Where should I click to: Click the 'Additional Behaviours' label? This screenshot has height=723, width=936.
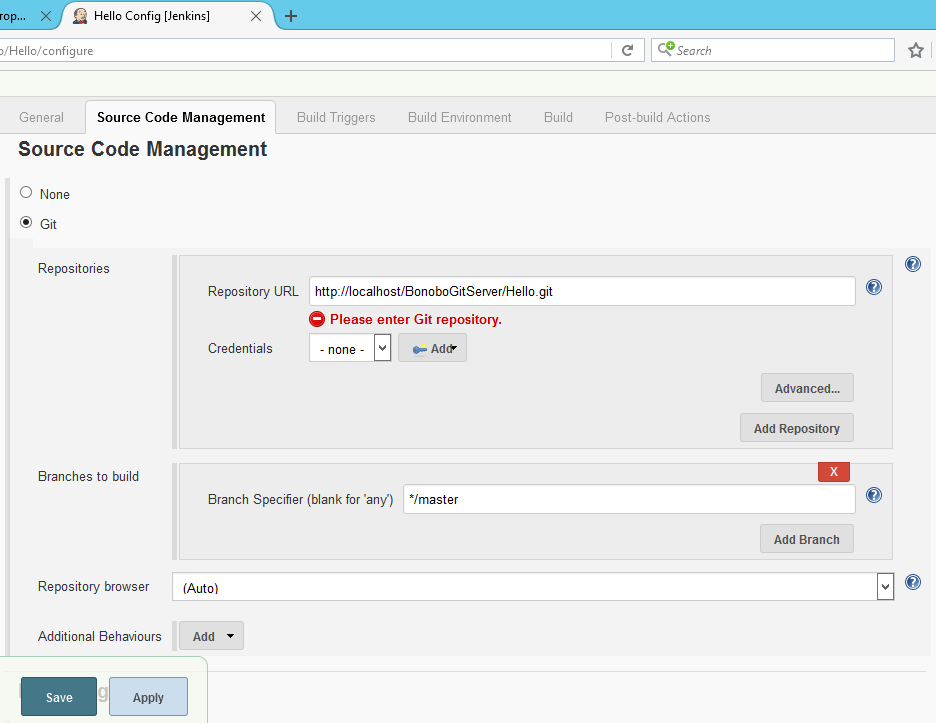pyautogui.click(x=100, y=636)
